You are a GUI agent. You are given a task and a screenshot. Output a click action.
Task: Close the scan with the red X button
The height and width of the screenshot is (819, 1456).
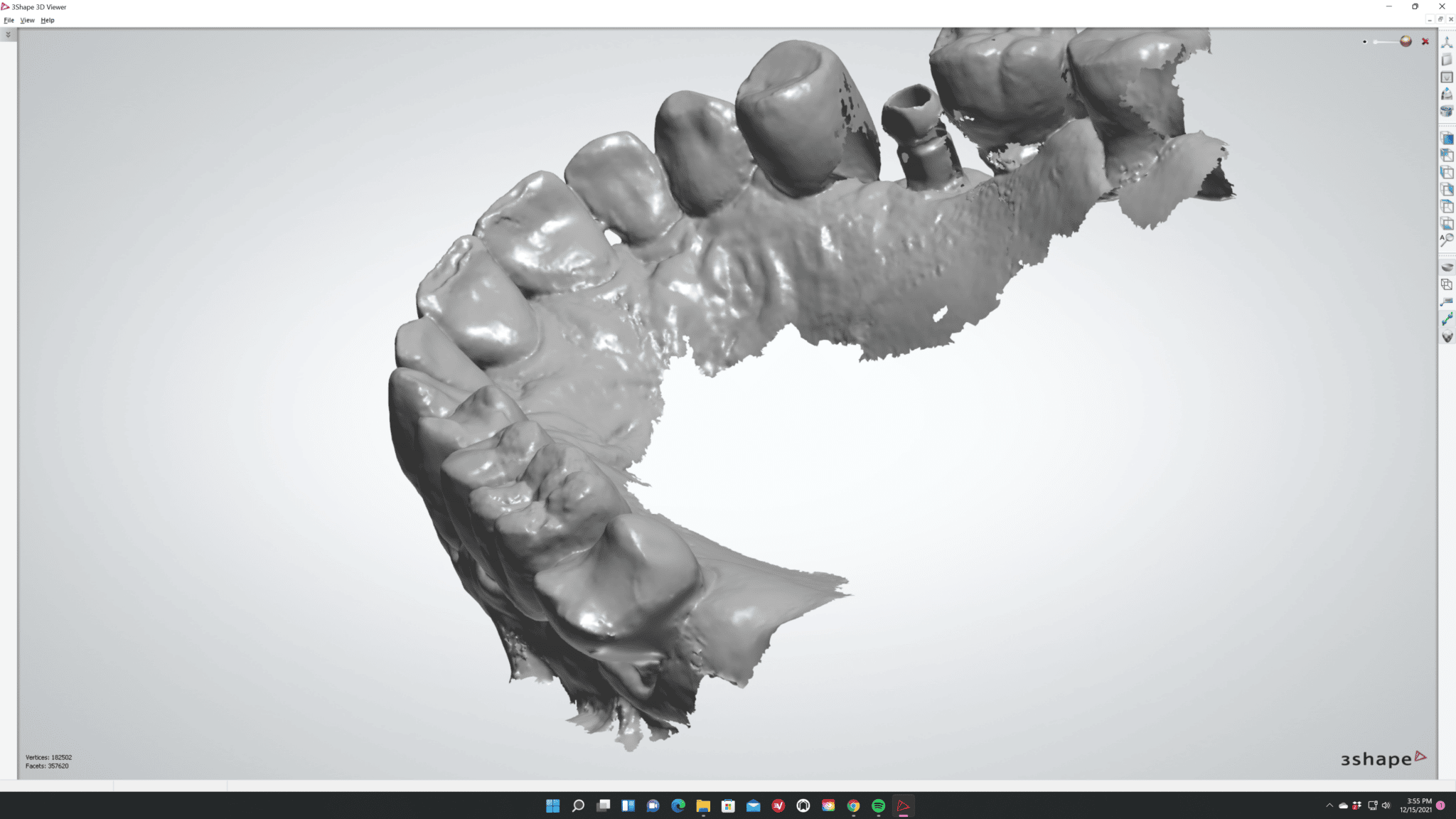pyautogui.click(x=1425, y=42)
